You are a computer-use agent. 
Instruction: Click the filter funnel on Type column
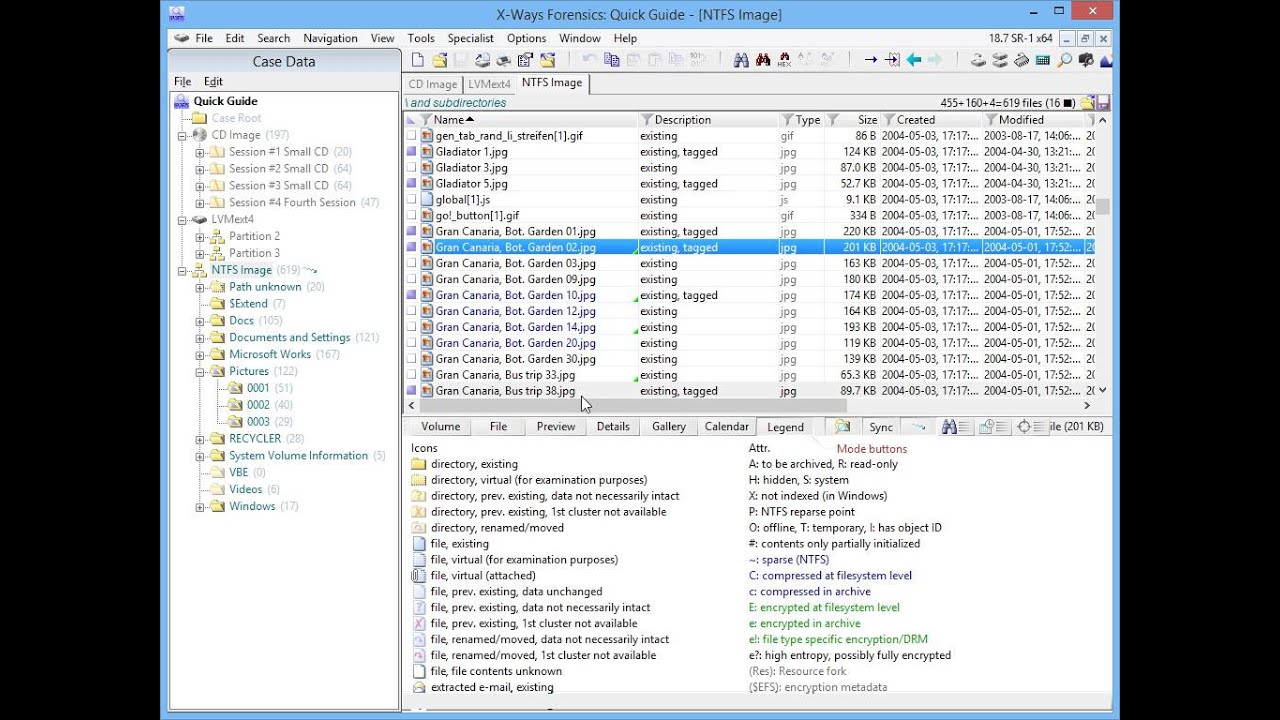point(788,120)
